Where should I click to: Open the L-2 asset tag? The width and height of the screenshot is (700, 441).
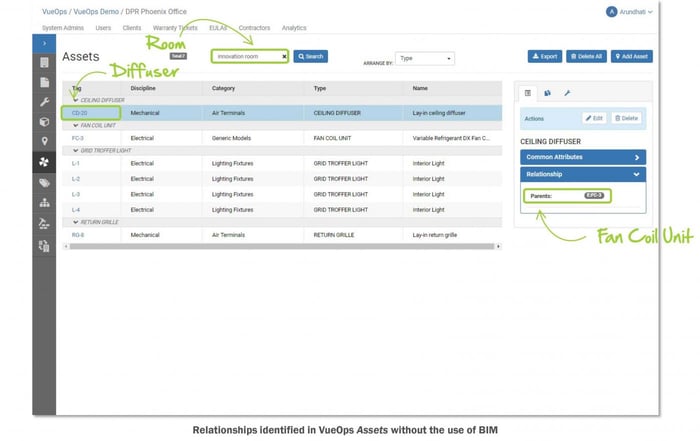click(76, 179)
